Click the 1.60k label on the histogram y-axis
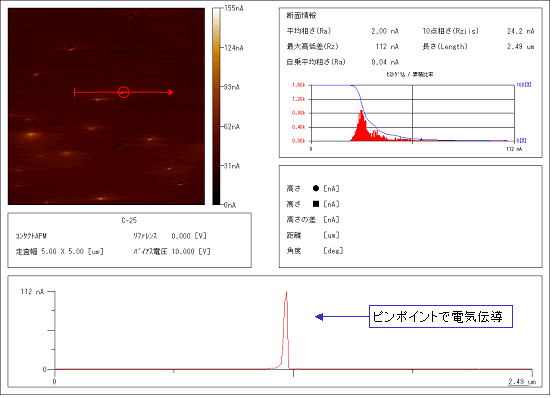This screenshot has width=553, height=398. point(298,85)
